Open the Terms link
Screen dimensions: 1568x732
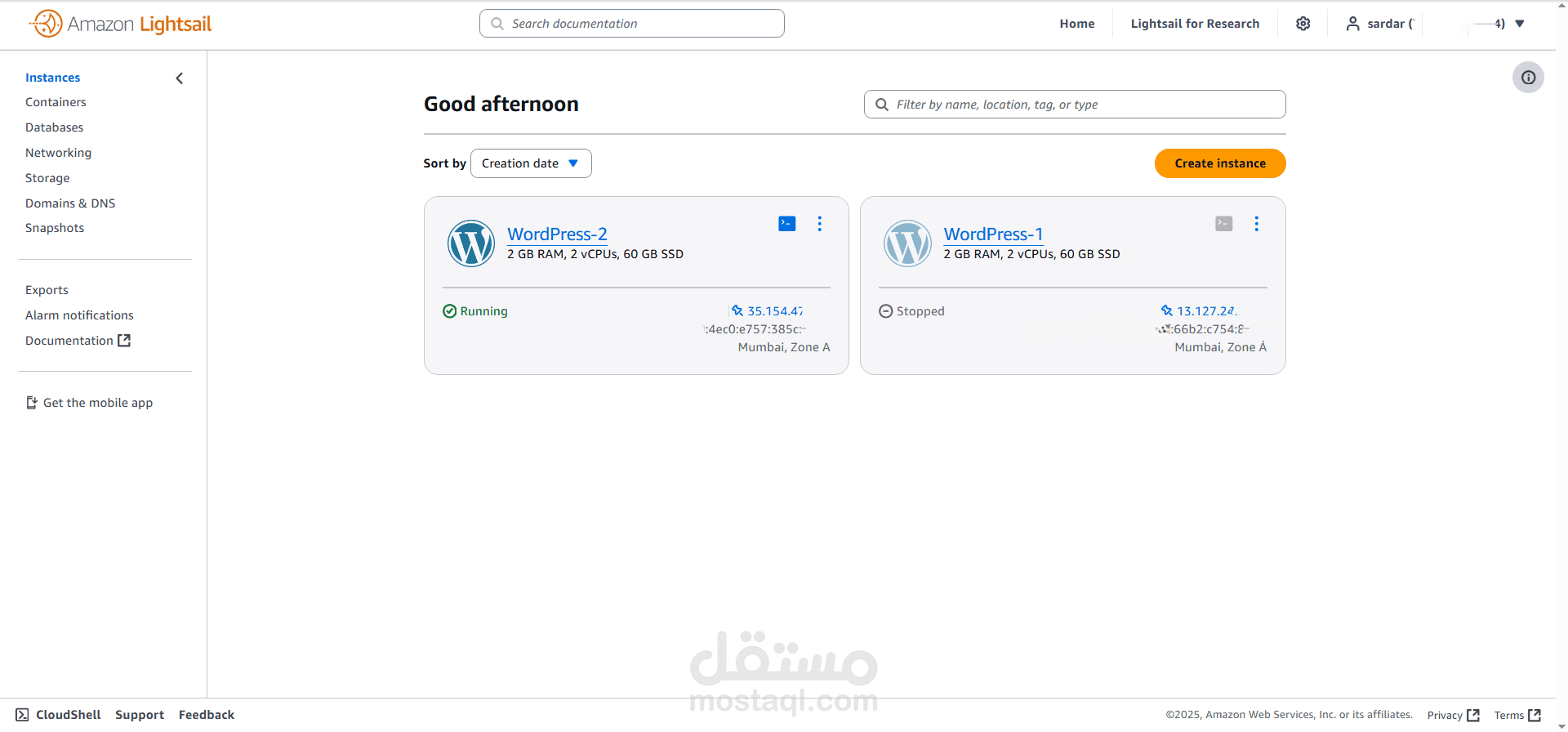click(x=1509, y=715)
